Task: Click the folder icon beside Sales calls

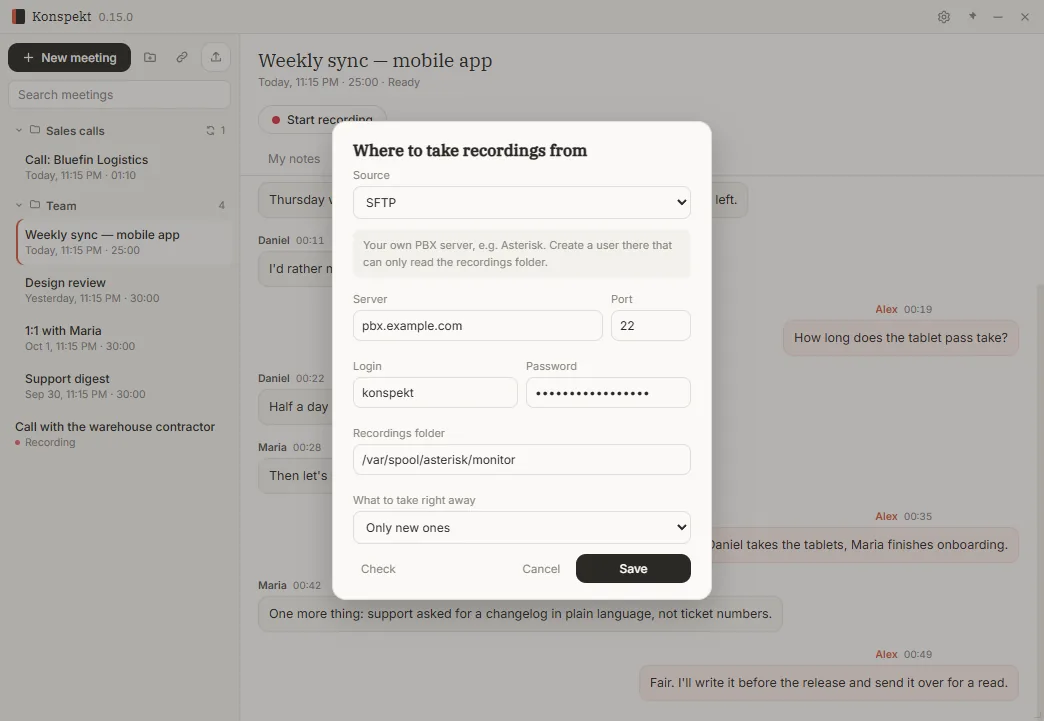Action: click(35, 130)
